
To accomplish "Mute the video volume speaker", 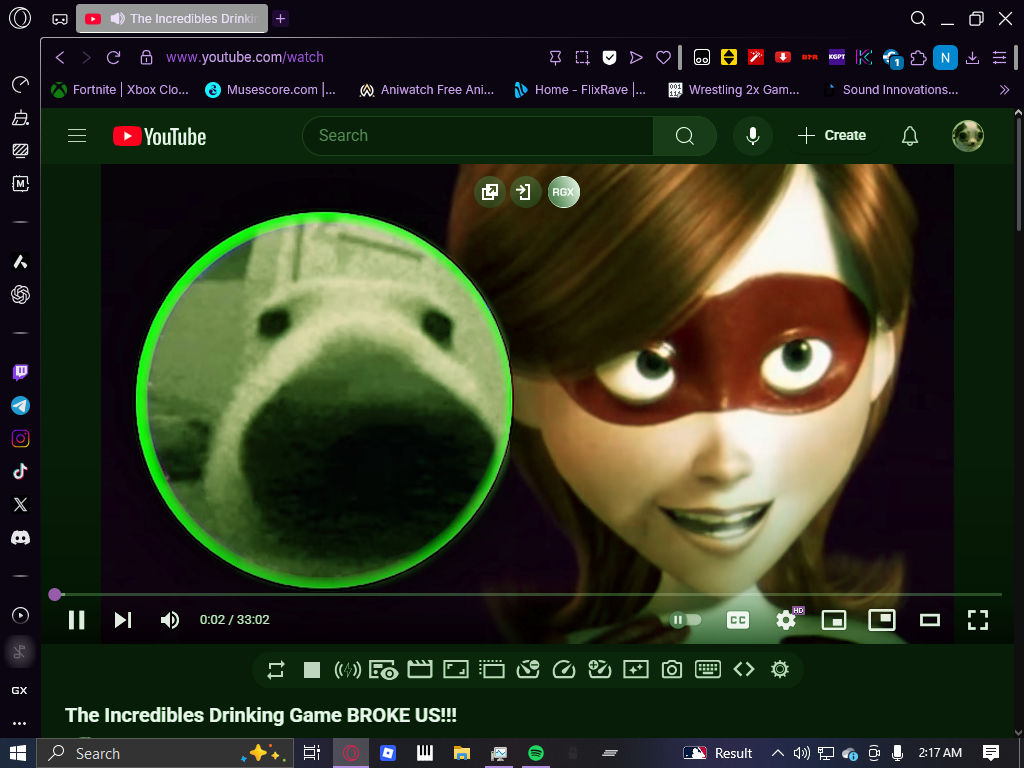I will (x=170, y=620).
